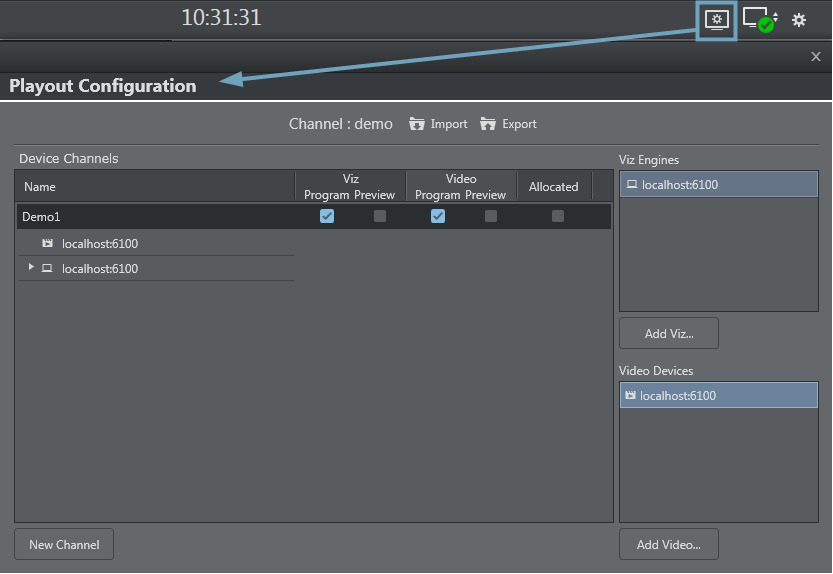
Task: Expand the localhost:6100 Viz engine tree node
Action: [31, 267]
